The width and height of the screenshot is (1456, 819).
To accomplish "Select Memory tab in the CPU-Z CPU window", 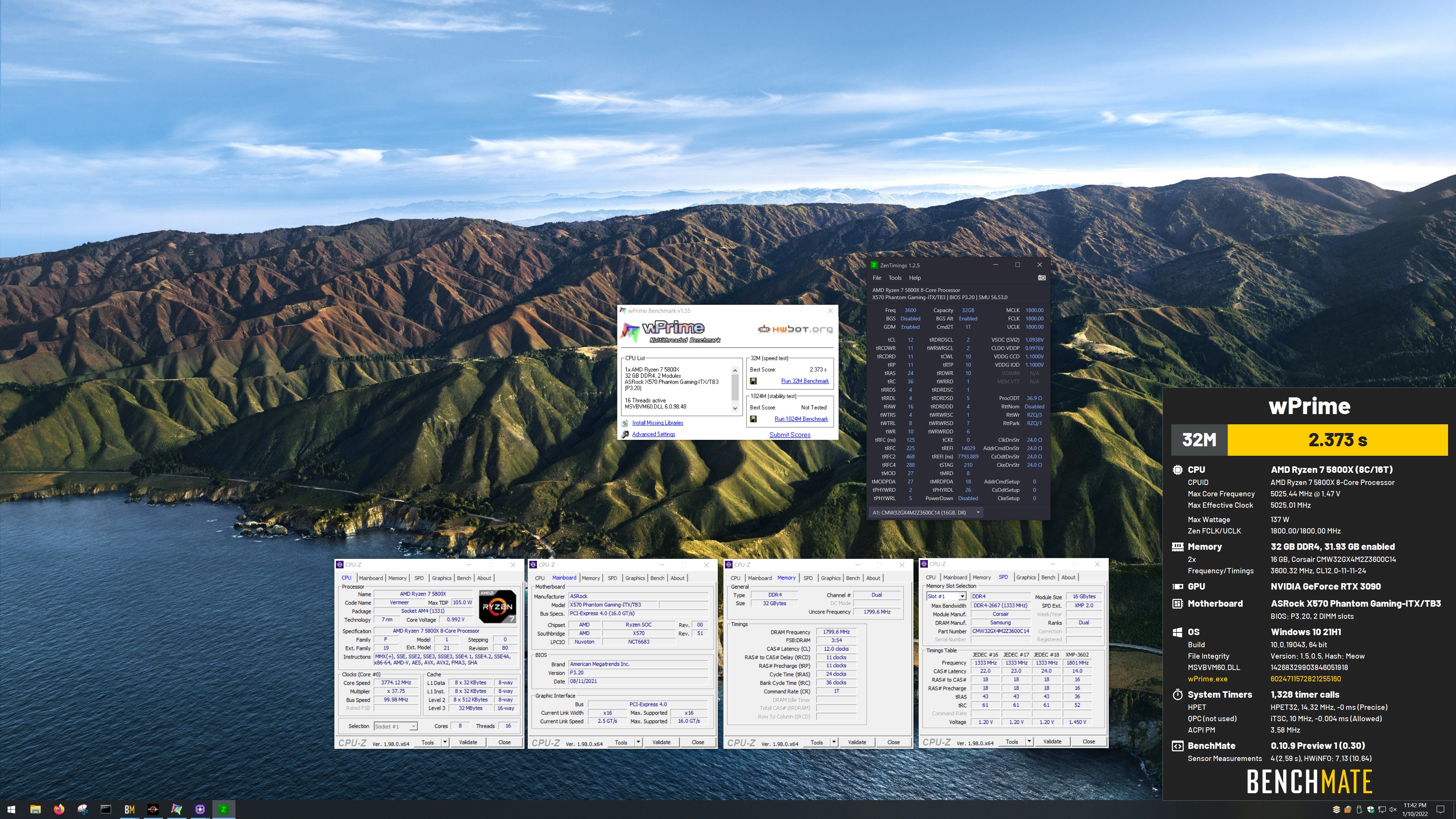I will click(x=397, y=578).
